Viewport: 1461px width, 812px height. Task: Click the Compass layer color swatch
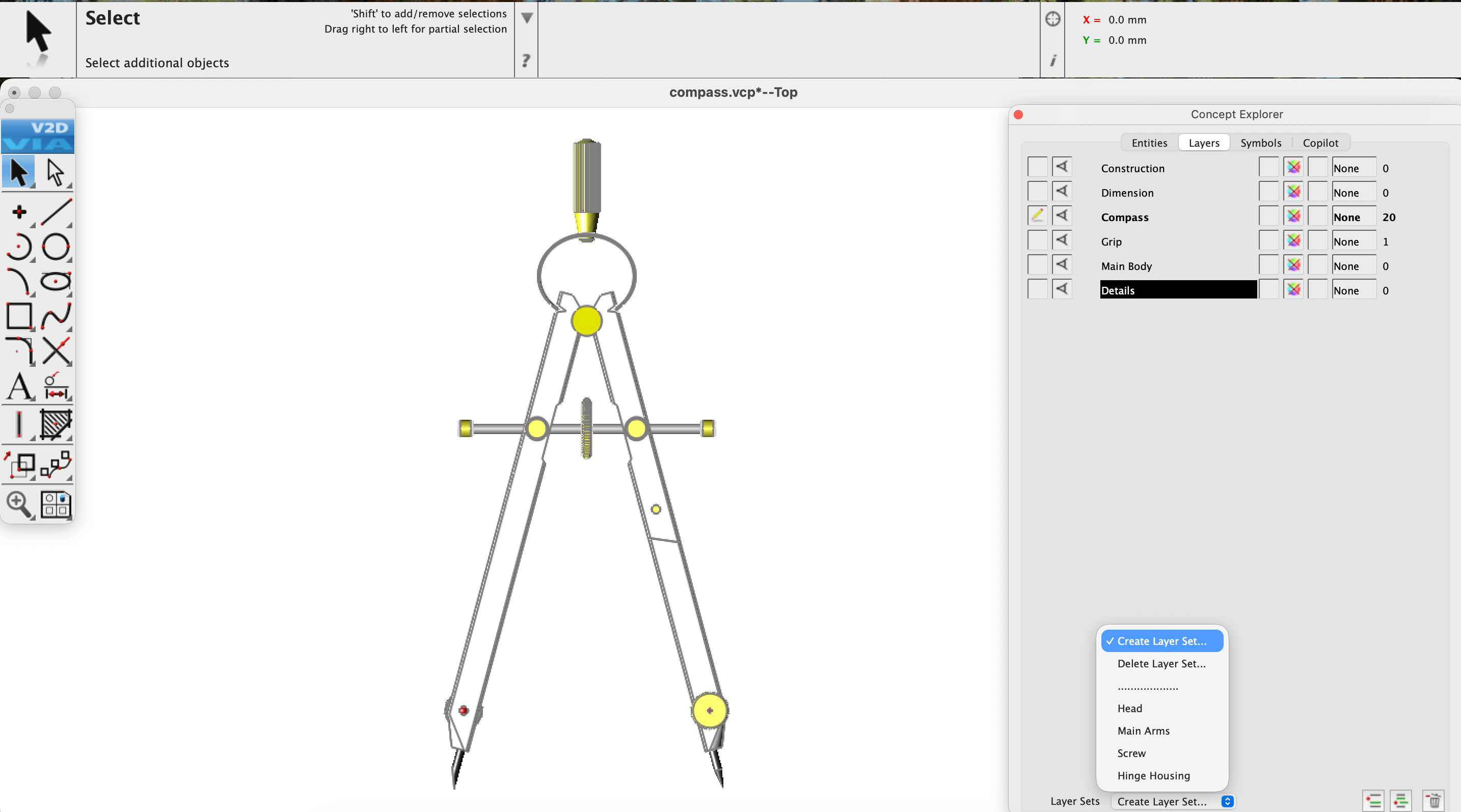(1293, 216)
